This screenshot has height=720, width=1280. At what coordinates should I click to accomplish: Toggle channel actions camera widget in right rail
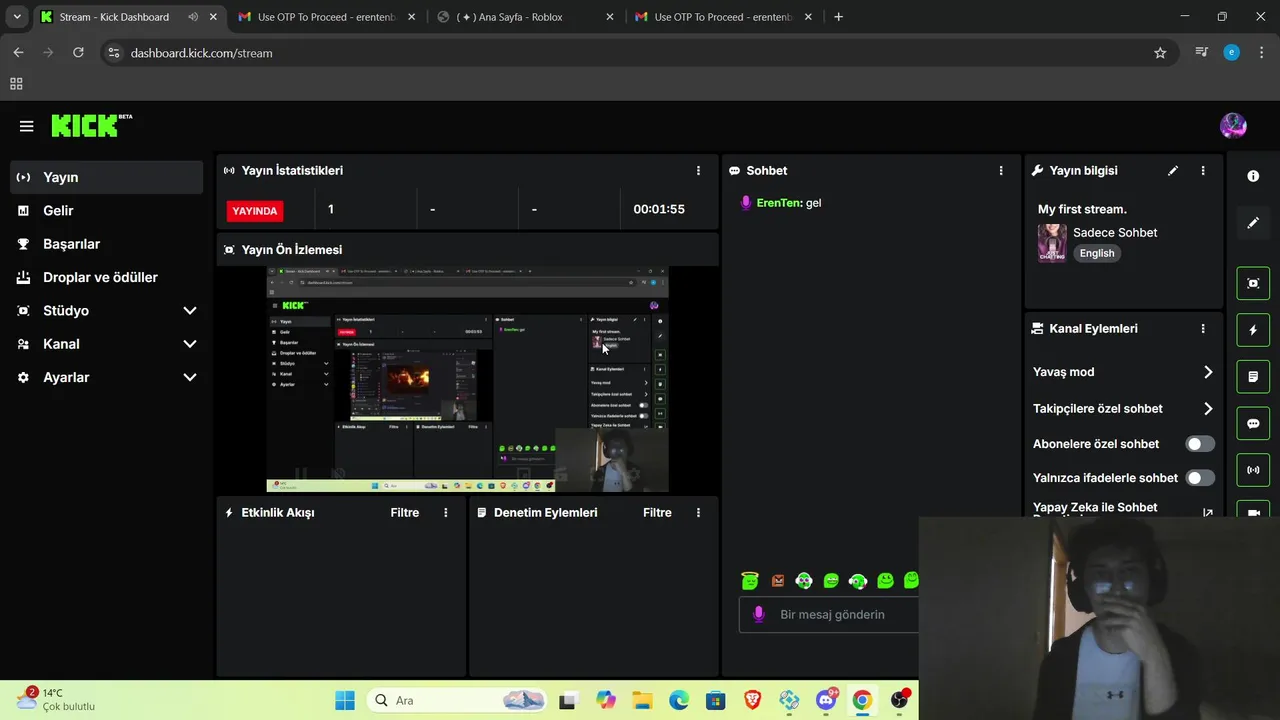pos(1253,511)
